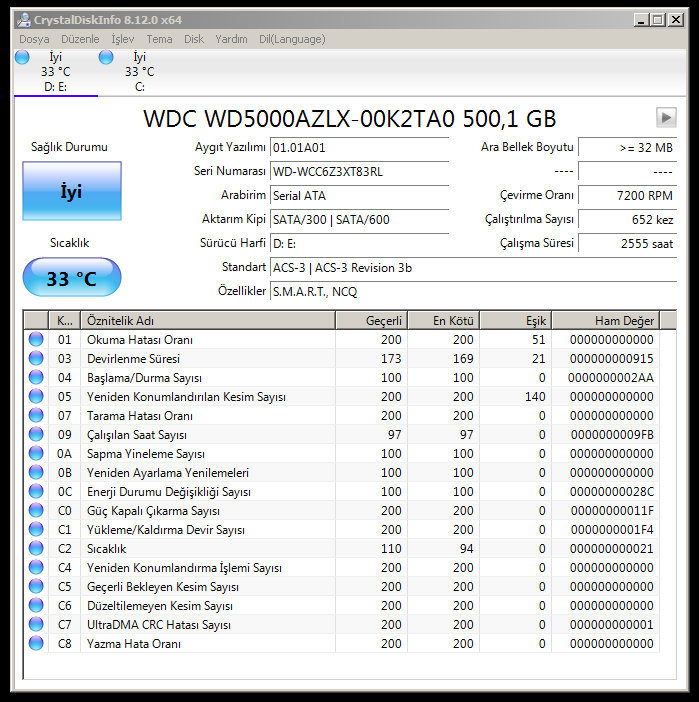
Task: Click status orb in row 0C
Action: [x=36, y=492]
